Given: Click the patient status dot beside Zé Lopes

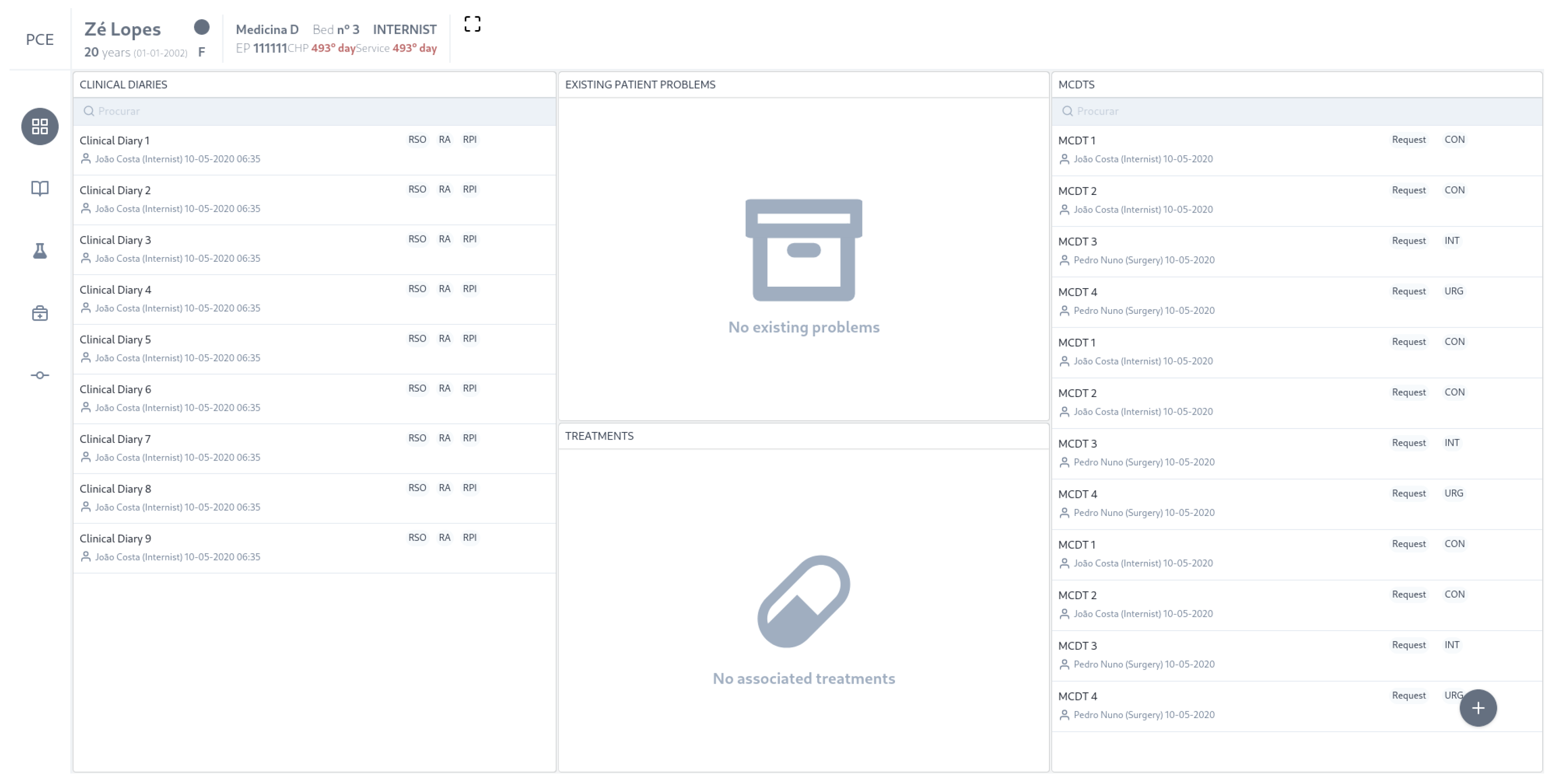Looking at the screenshot, I should click(201, 27).
